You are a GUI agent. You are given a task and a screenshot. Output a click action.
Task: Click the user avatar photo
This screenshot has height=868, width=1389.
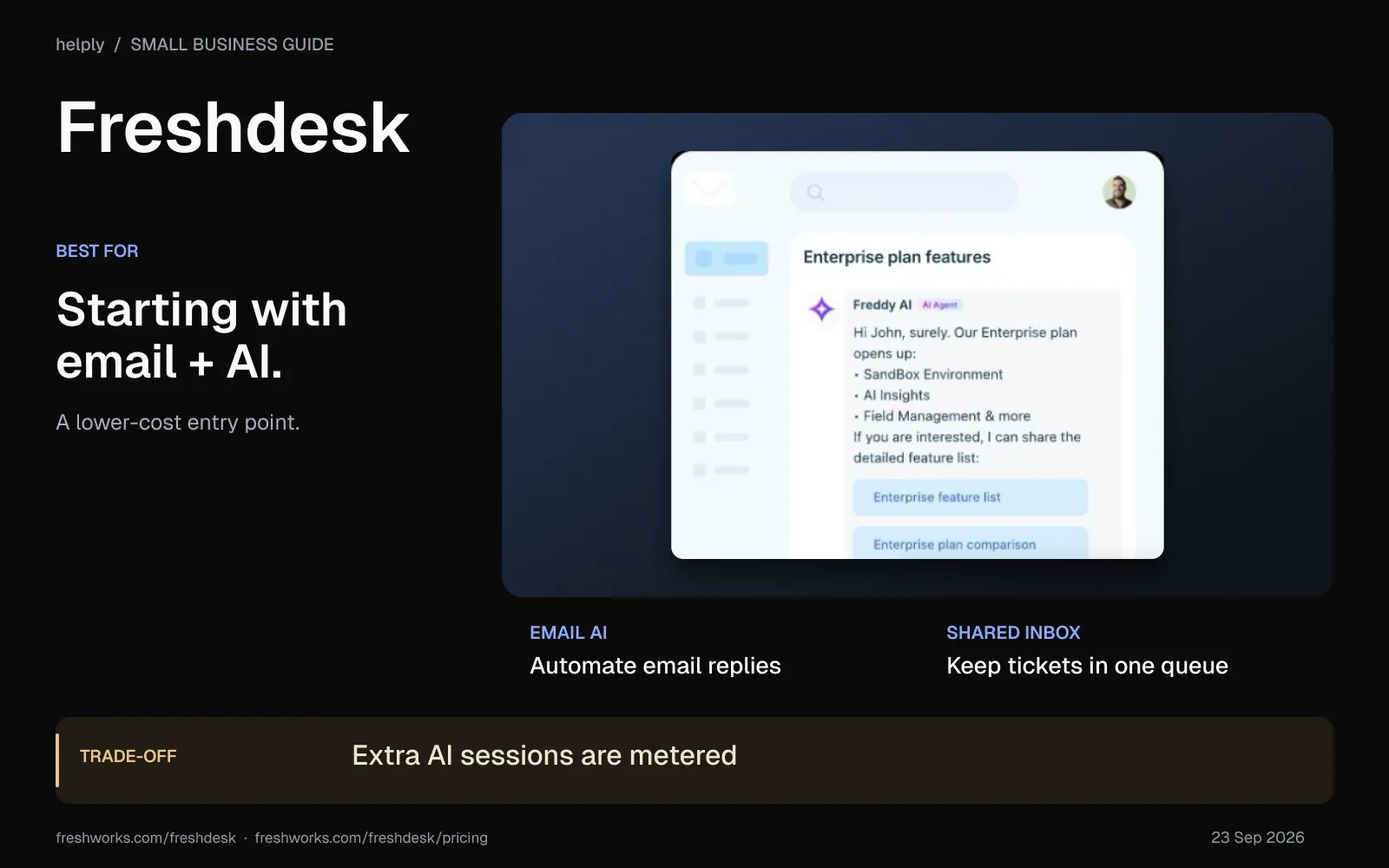pos(1119,192)
